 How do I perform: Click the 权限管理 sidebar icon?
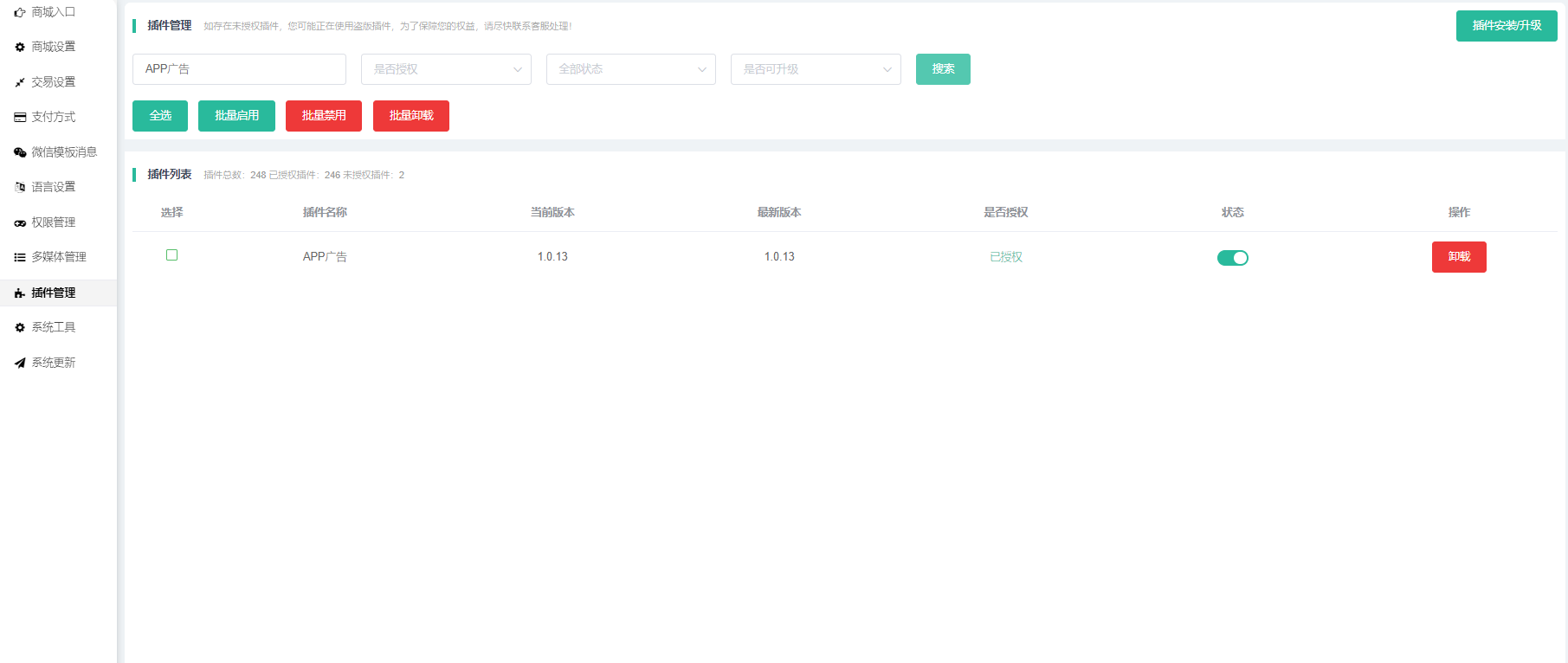(x=20, y=223)
